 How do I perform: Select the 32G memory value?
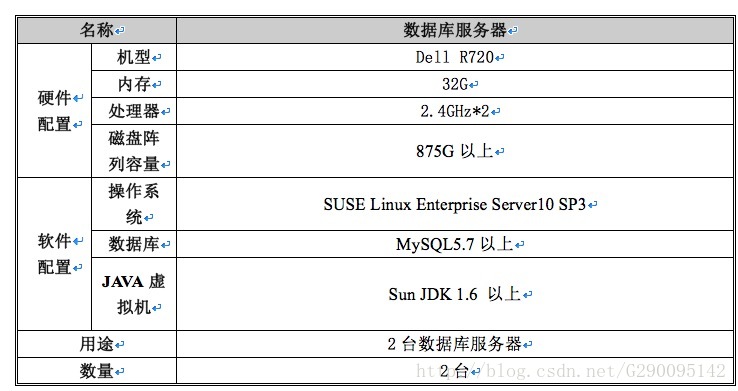tap(455, 84)
